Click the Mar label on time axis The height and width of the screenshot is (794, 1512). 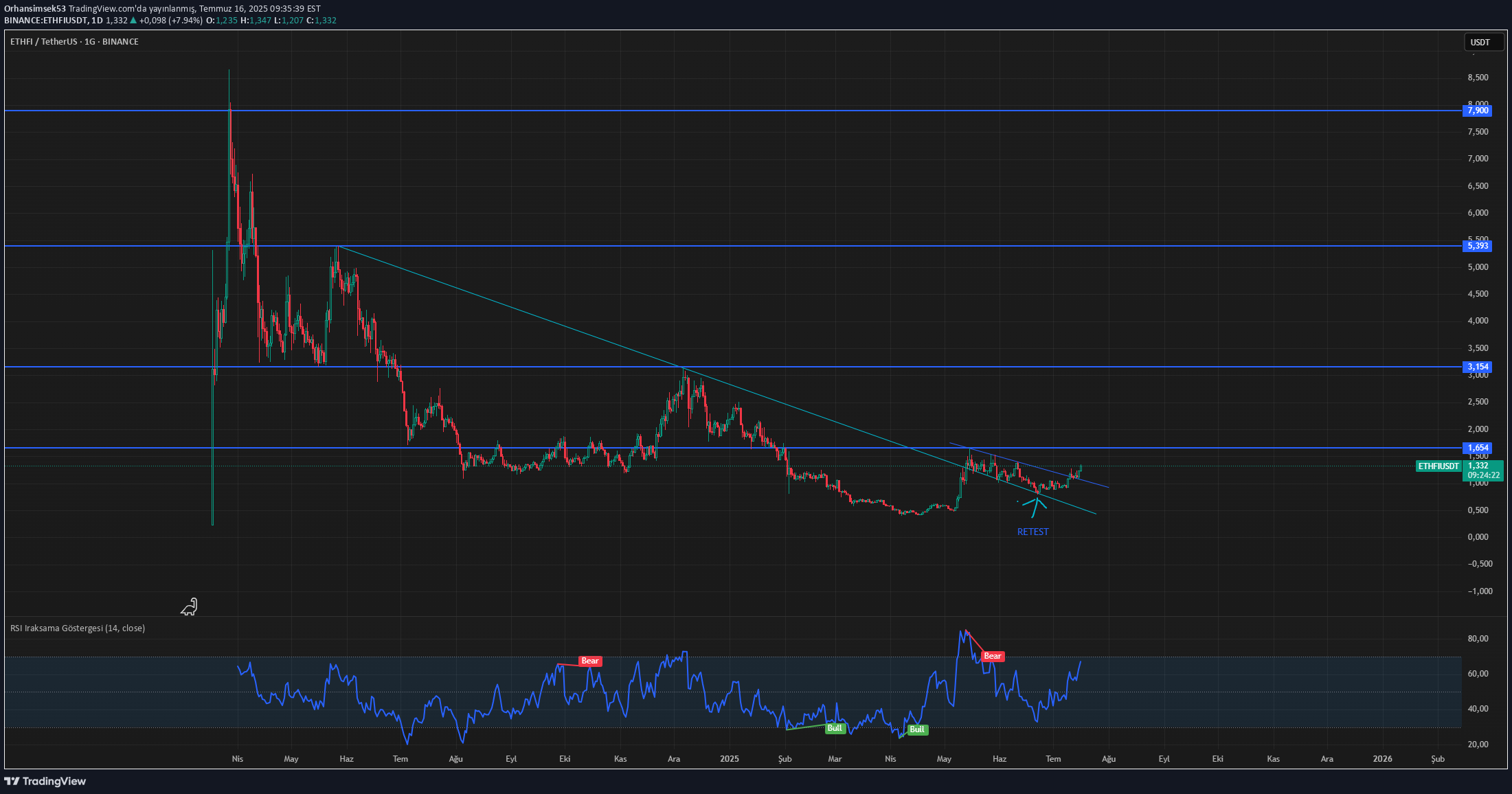tap(835, 759)
